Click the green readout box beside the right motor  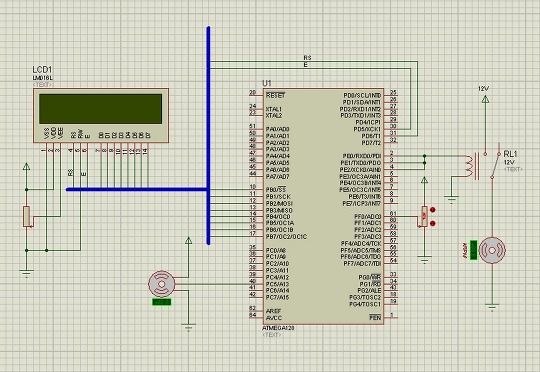(x=474, y=250)
